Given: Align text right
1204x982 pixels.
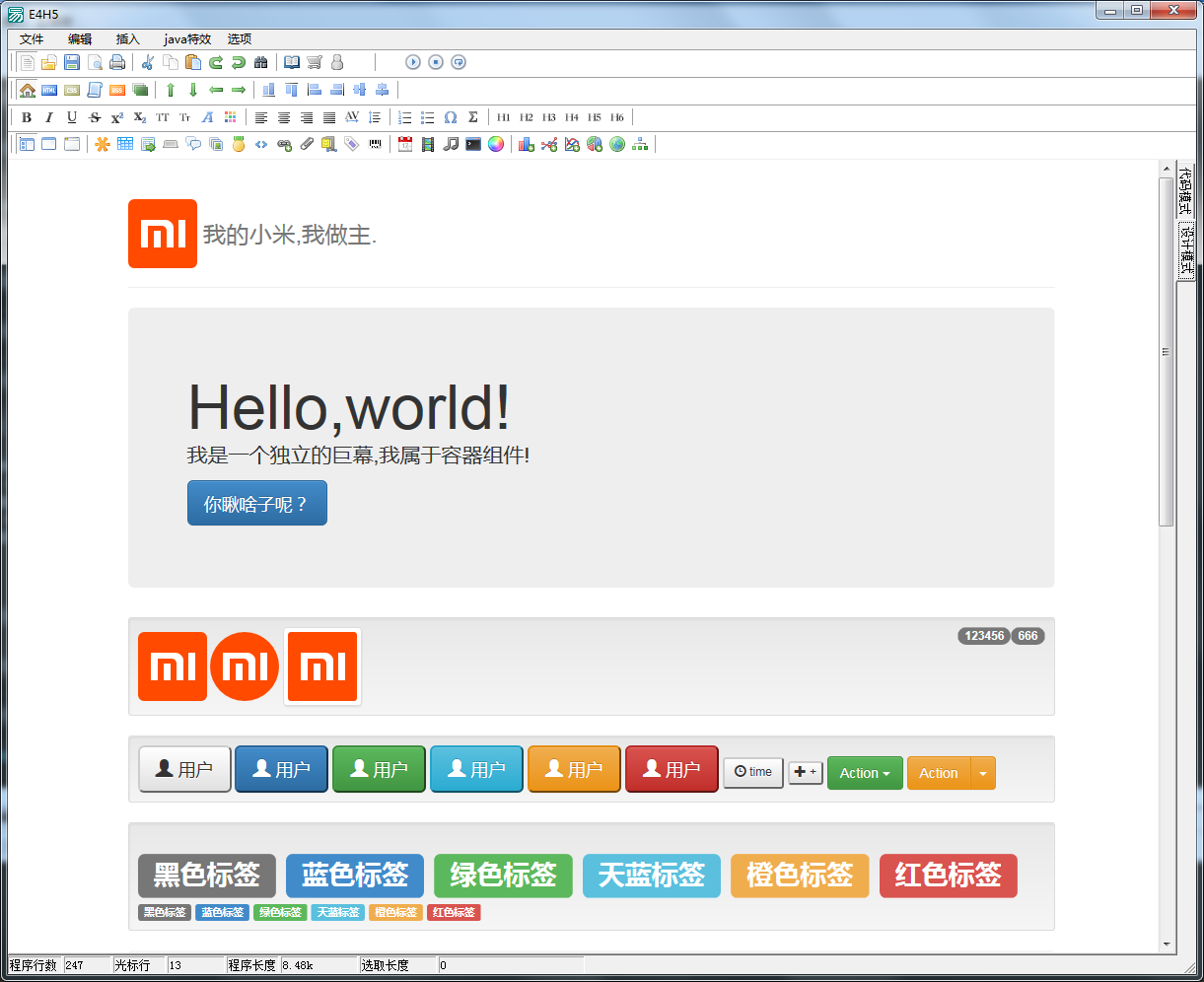Looking at the screenshot, I should click(307, 117).
